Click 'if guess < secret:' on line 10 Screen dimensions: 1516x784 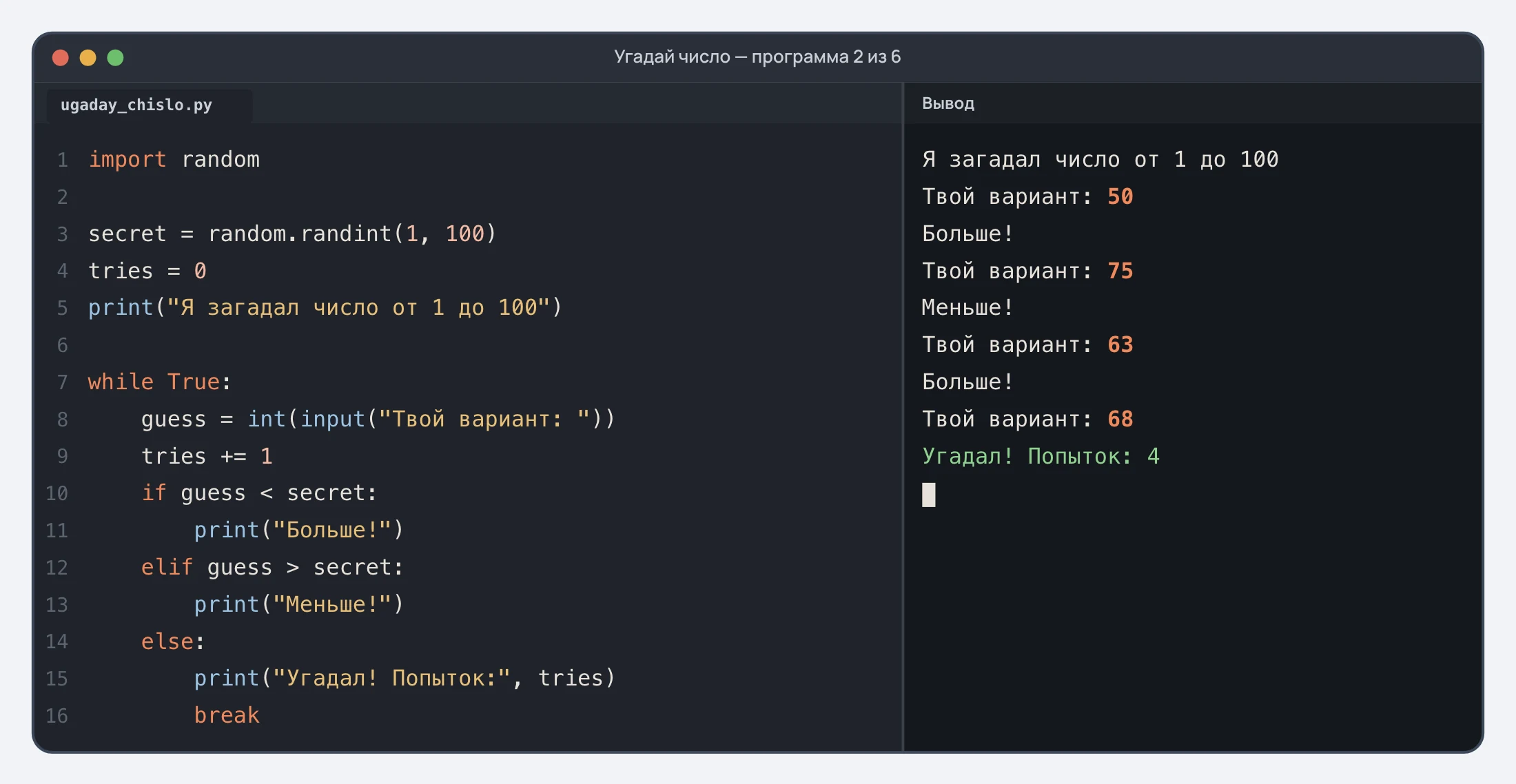(x=259, y=493)
